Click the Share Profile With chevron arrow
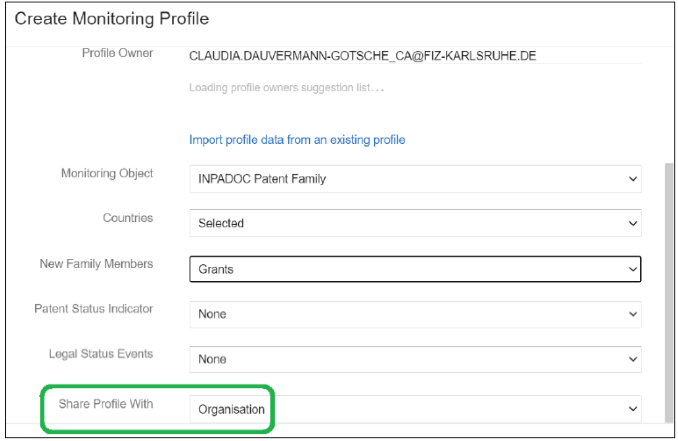 click(633, 409)
